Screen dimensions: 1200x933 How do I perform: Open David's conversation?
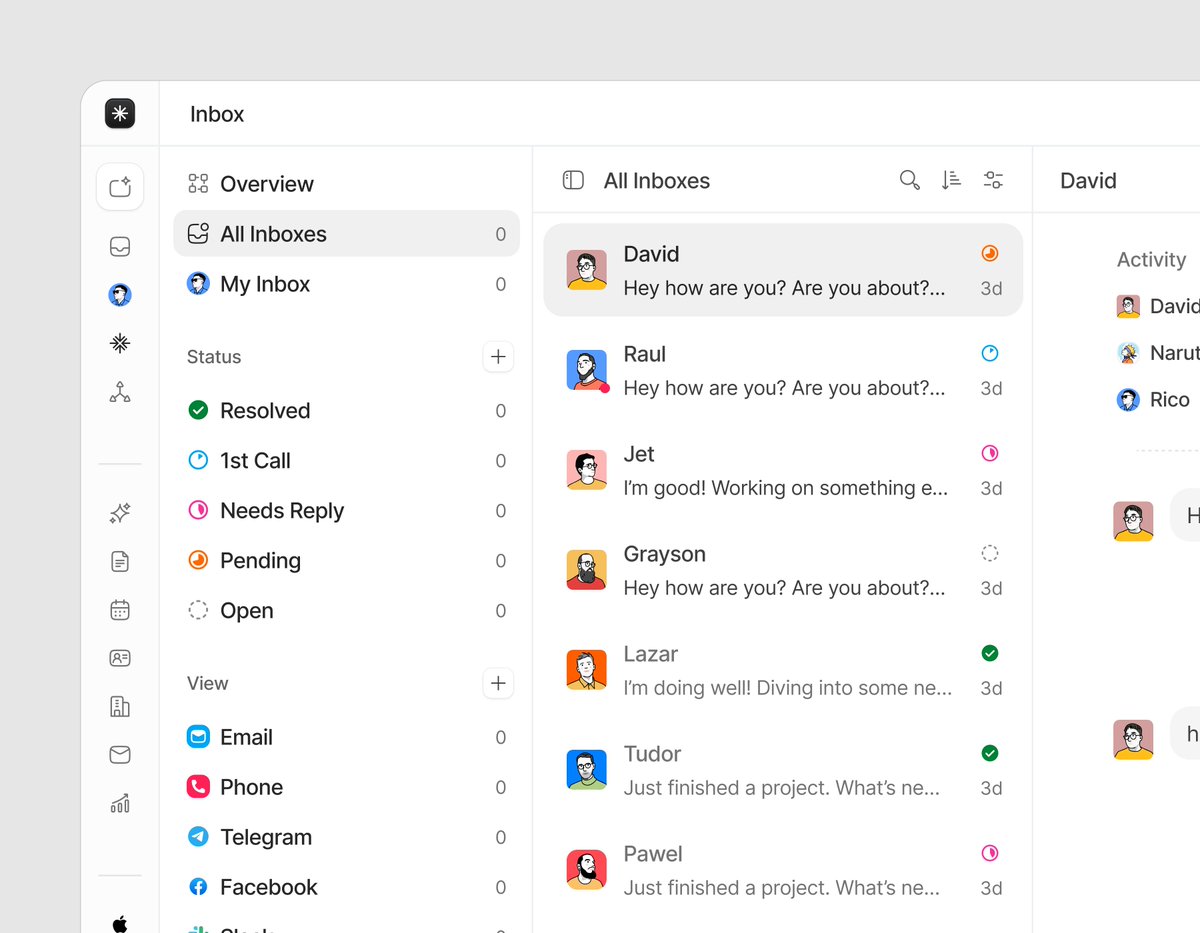click(783, 270)
